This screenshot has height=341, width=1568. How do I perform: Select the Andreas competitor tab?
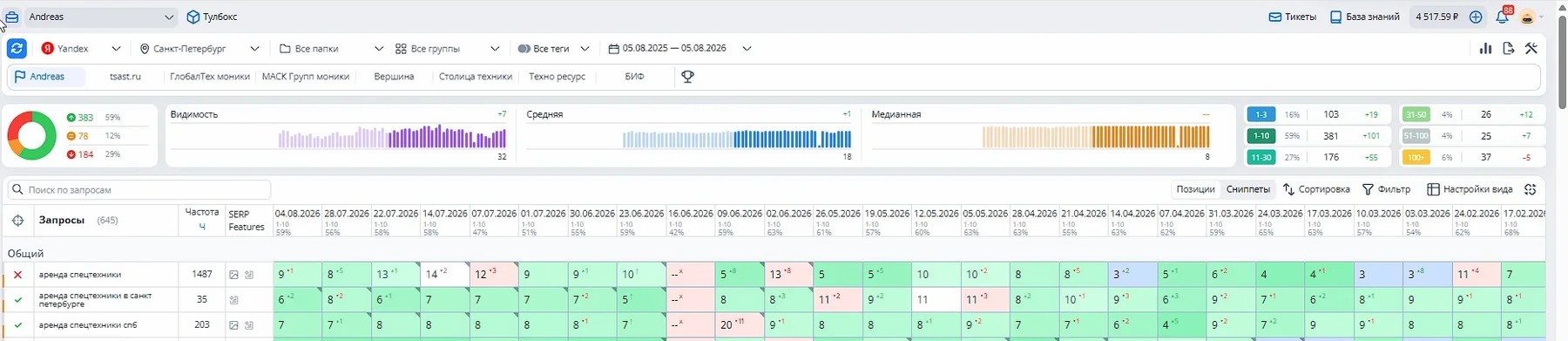[x=47, y=77]
